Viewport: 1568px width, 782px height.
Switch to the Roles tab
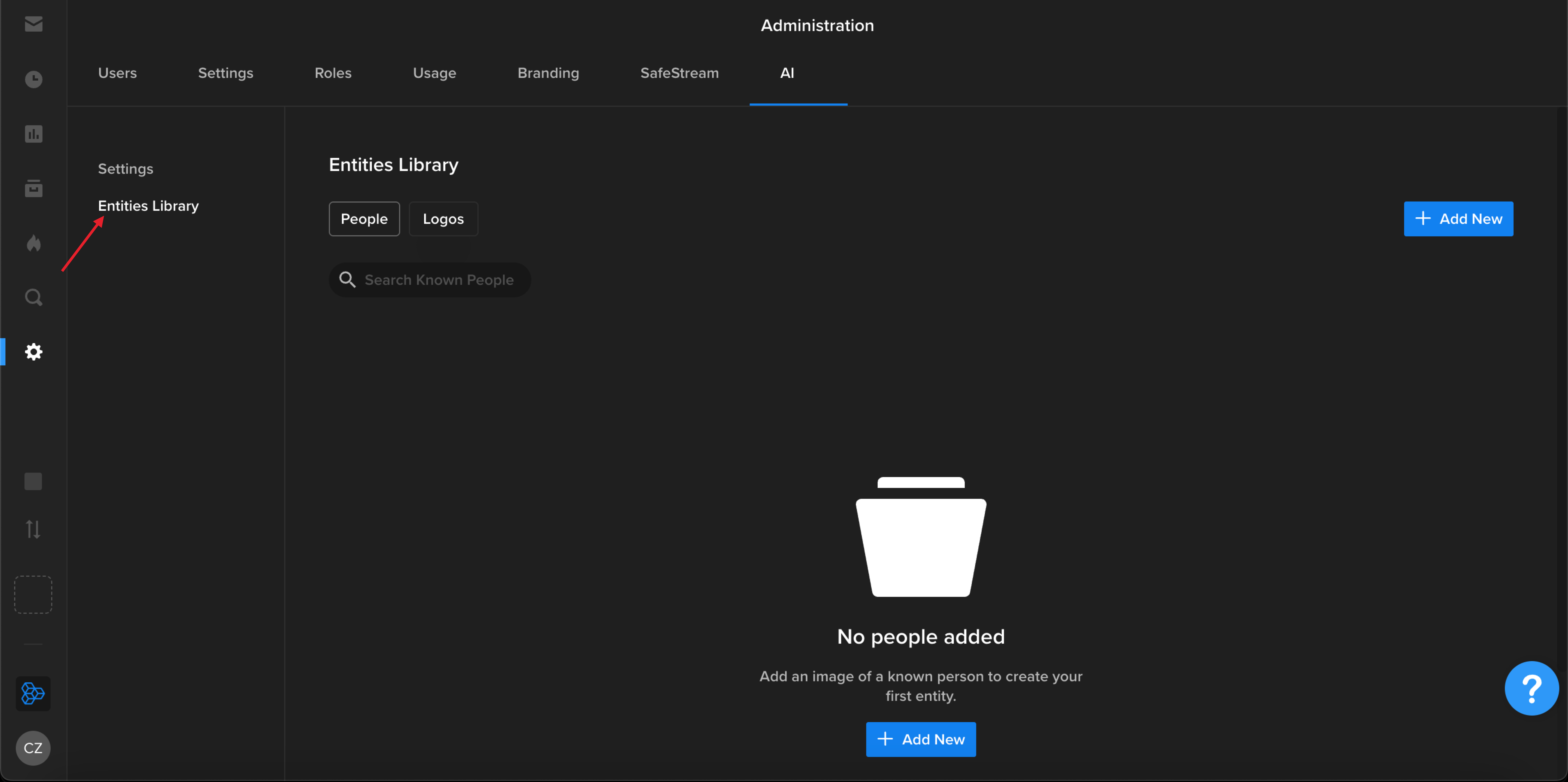click(x=333, y=73)
